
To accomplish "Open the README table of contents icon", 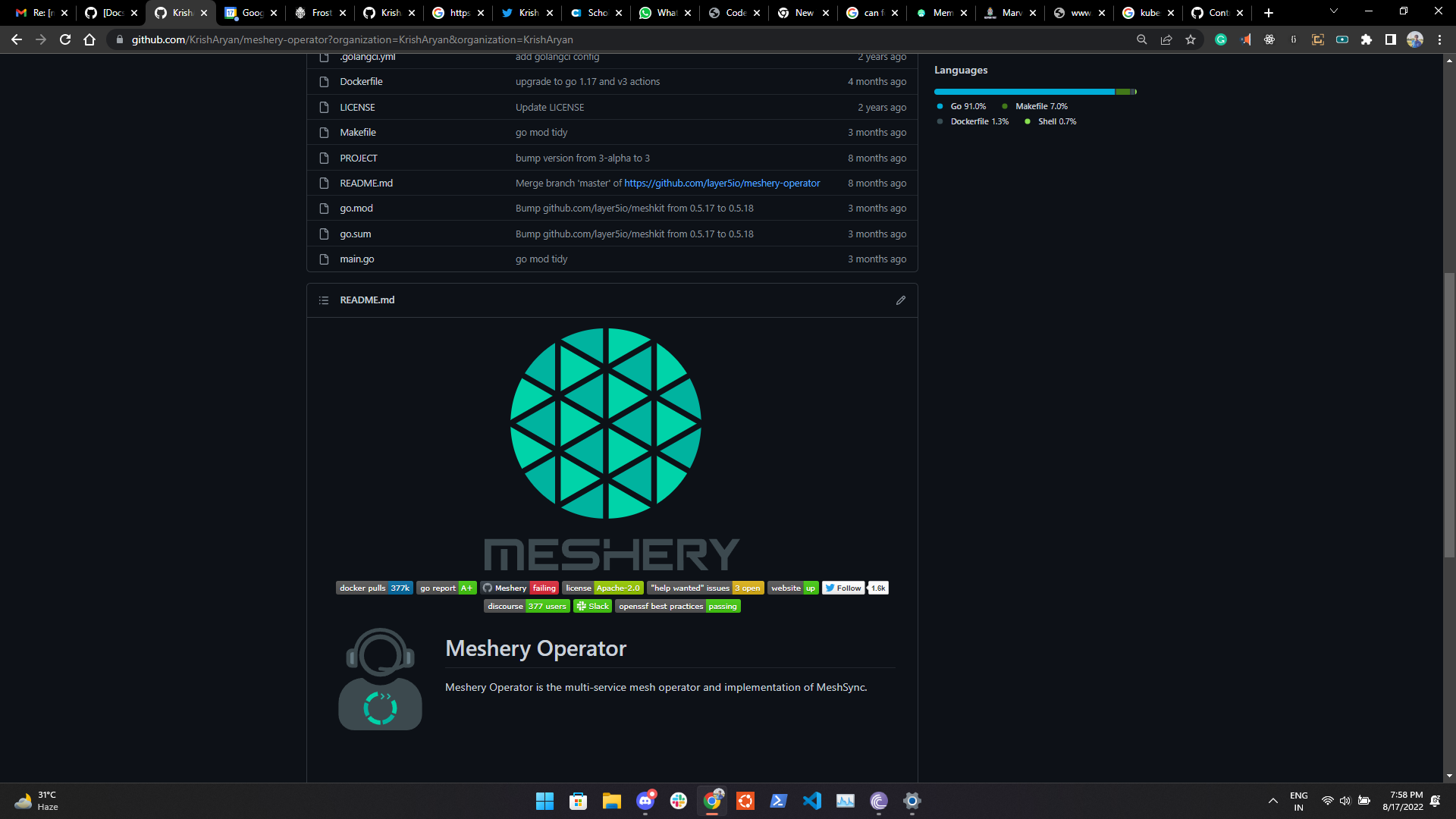I will tap(324, 300).
